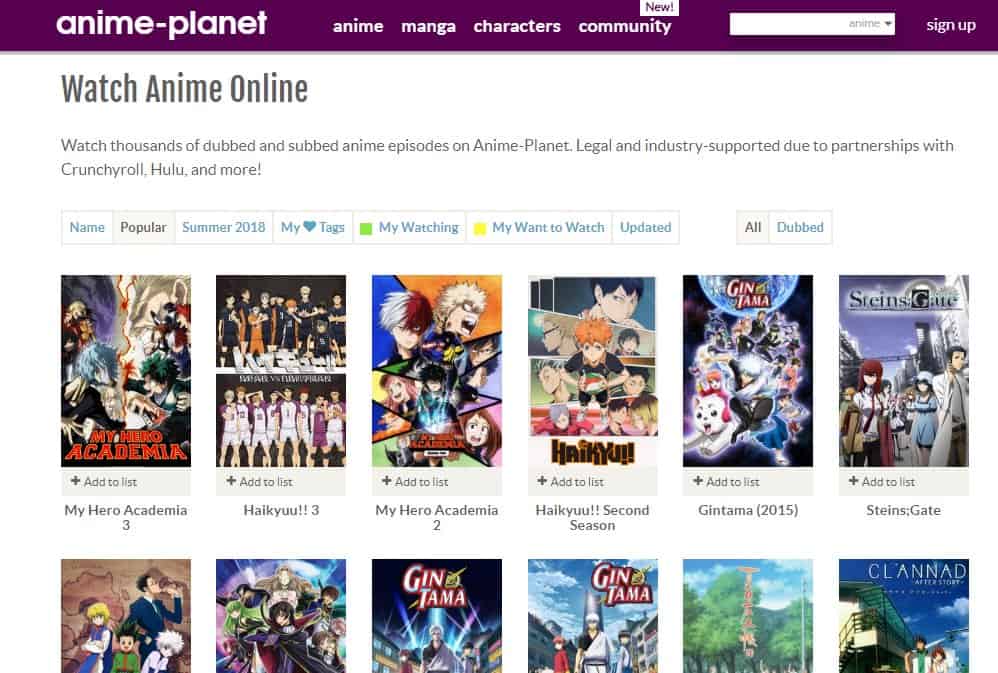
Task: Sort list by Name tab
Action: click(87, 227)
